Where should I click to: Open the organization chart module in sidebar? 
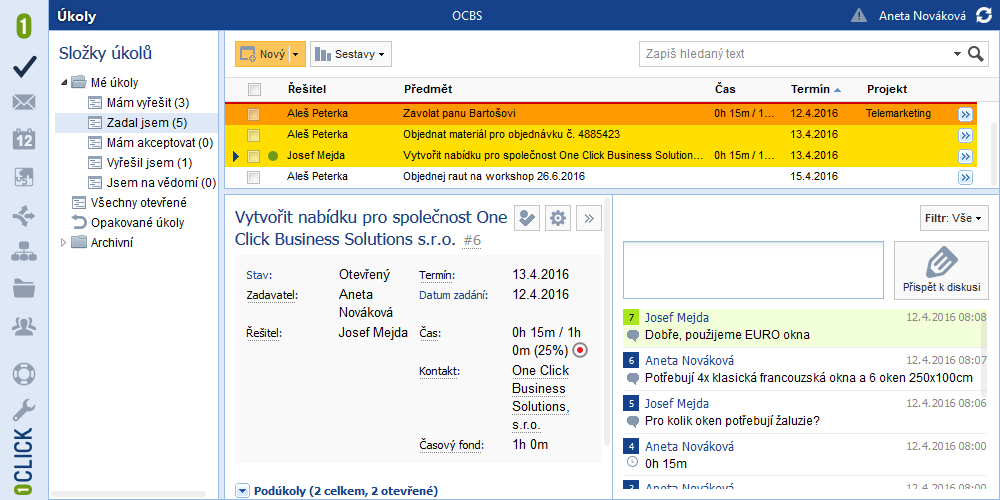click(24, 251)
